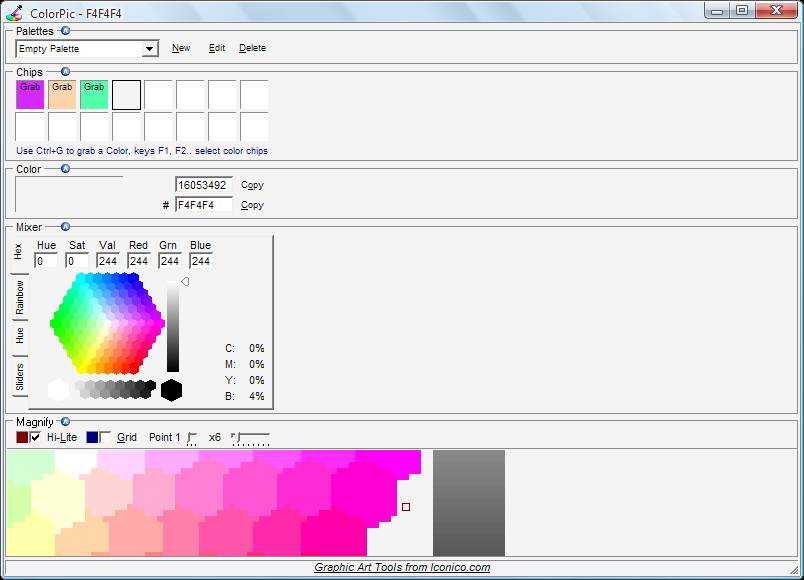The image size is (804, 580).
Task: Collapse the Mixer section arrow
Action: click(x=65, y=227)
